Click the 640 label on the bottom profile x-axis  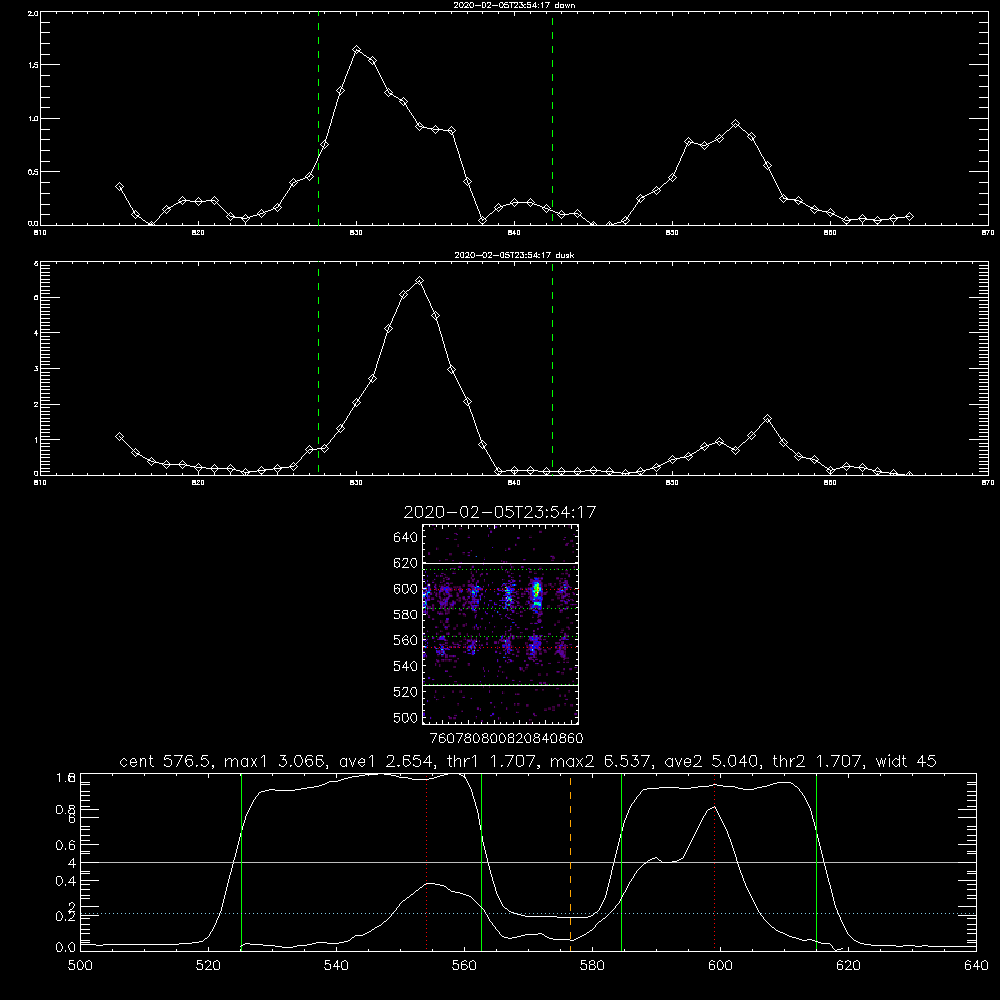coord(976,966)
